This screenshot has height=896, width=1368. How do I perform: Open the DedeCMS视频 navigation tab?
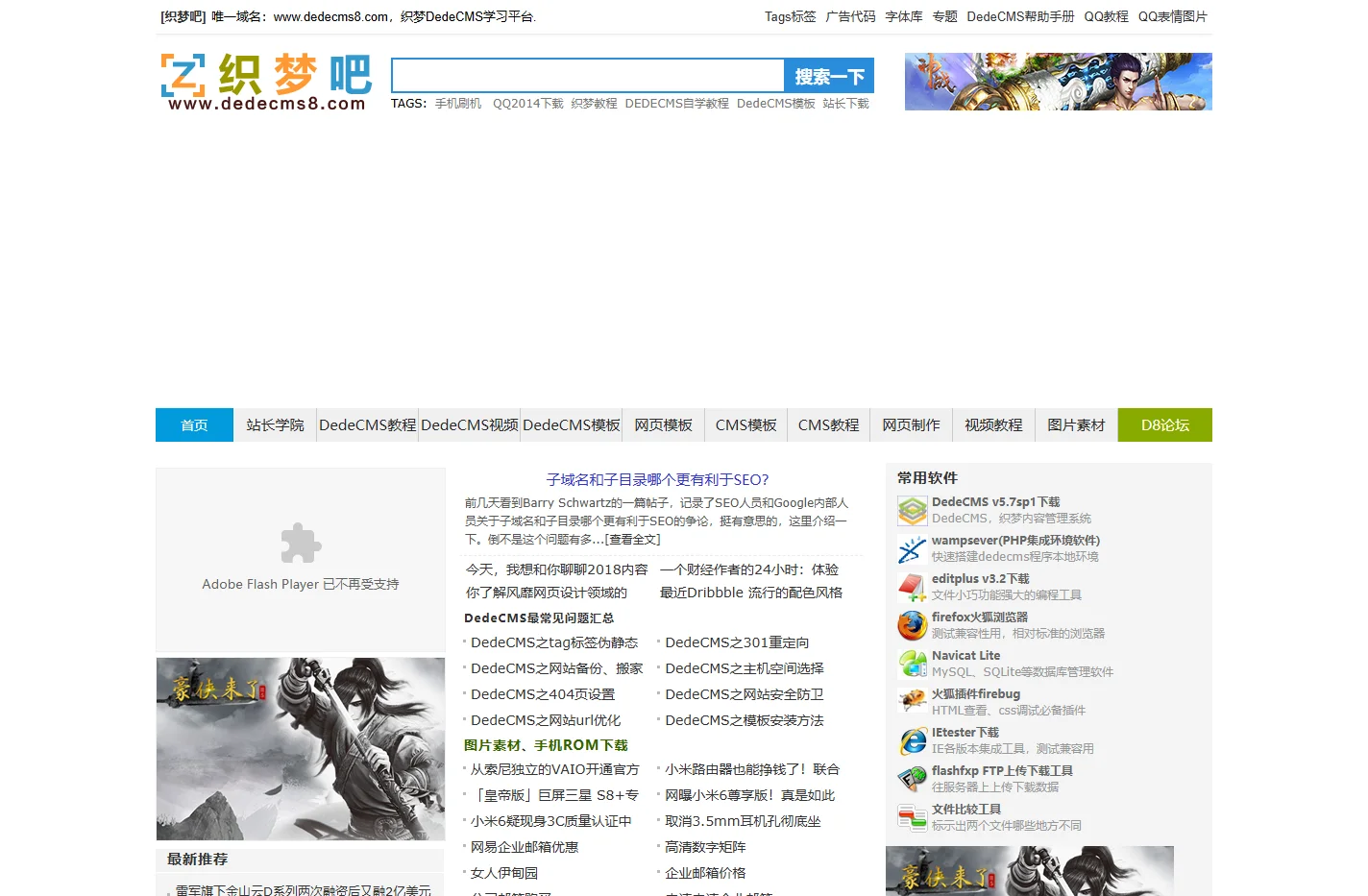tap(470, 425)
